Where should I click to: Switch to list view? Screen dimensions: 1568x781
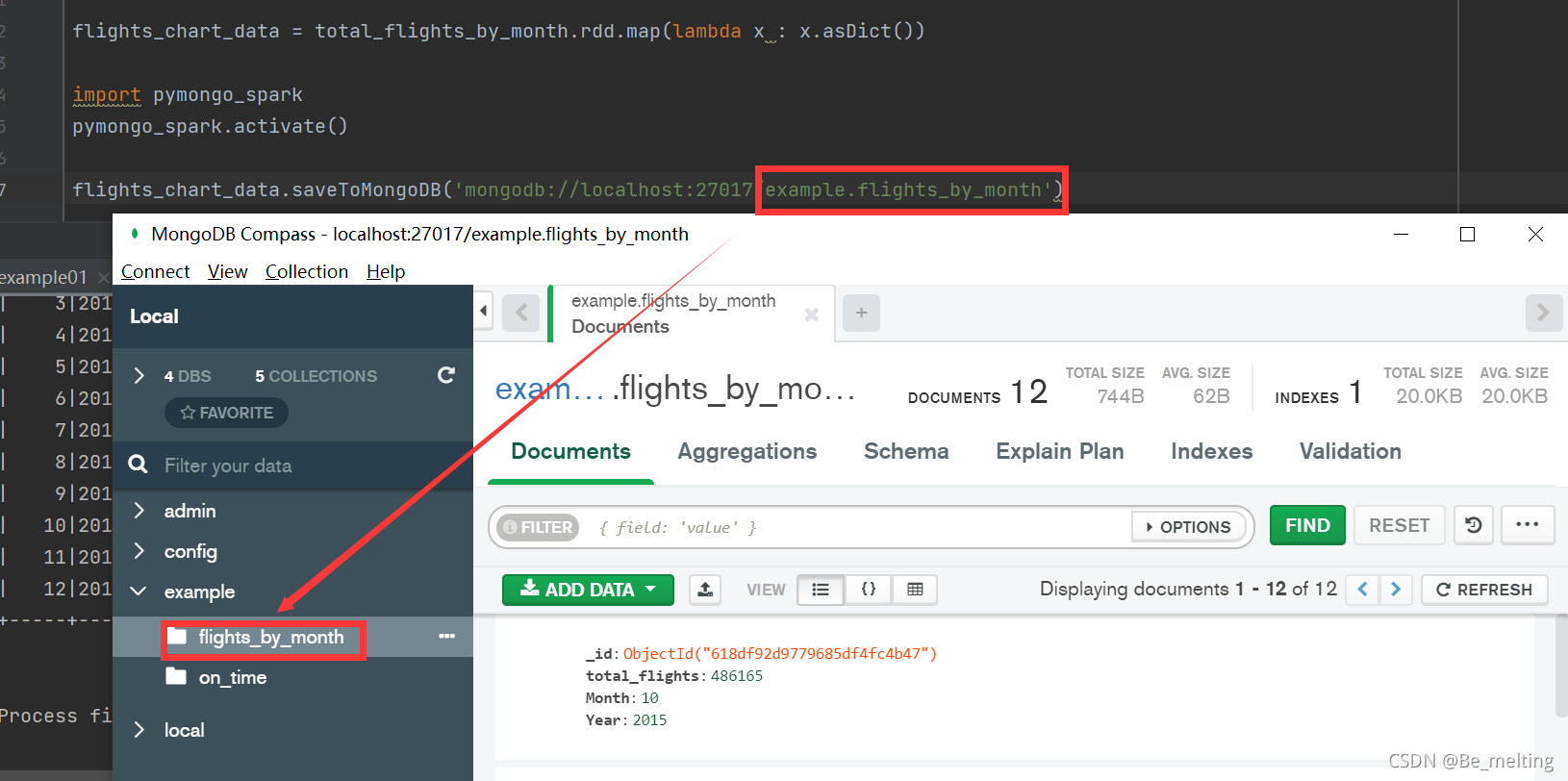(821, 590)
